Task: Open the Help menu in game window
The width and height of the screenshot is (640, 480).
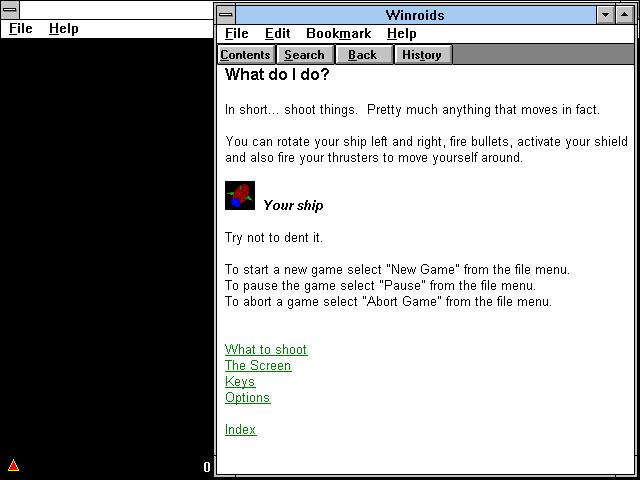Action: coord(63,29)
